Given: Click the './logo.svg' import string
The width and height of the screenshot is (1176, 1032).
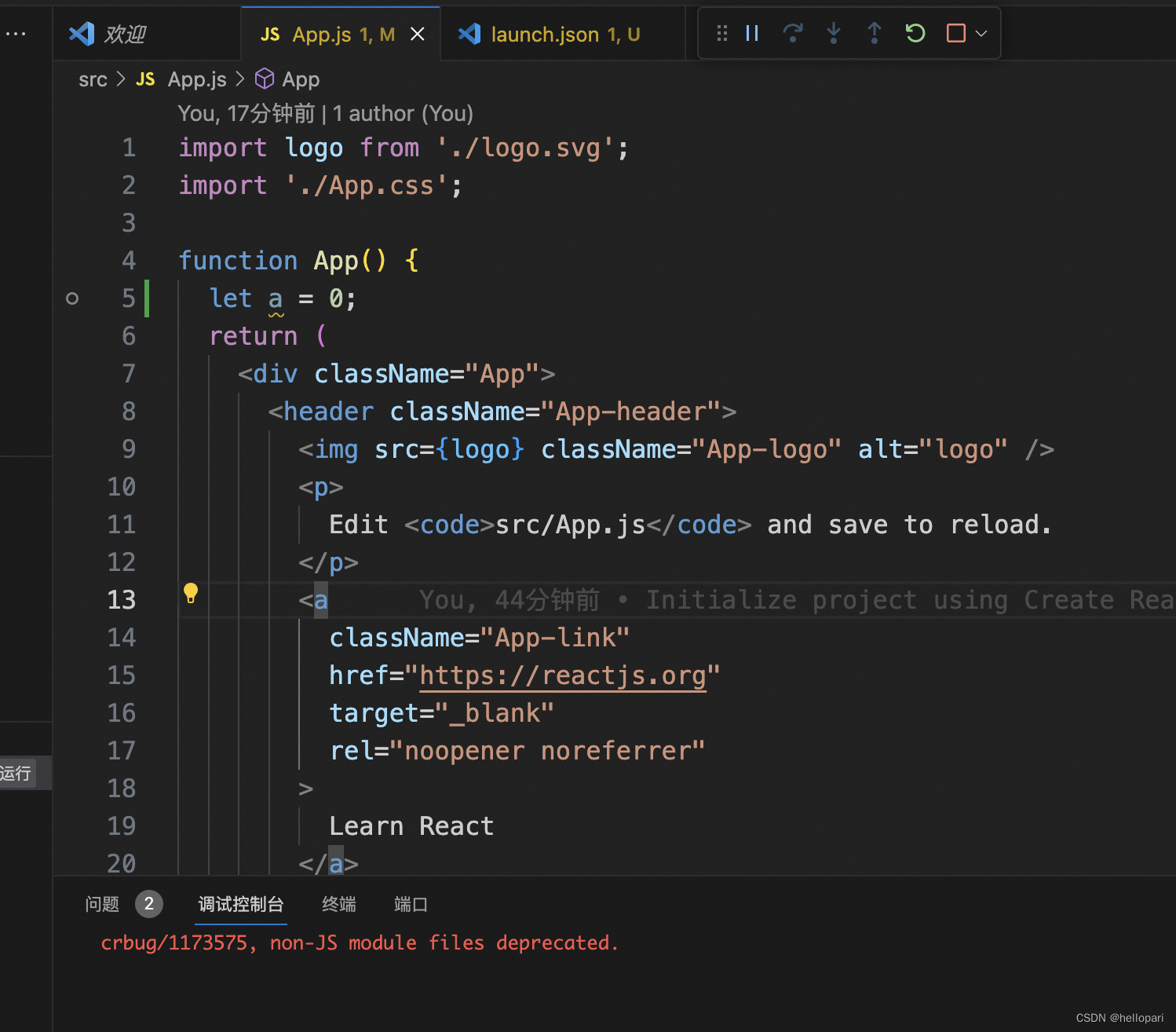Looking at the screenshot, I should (525, 148).
